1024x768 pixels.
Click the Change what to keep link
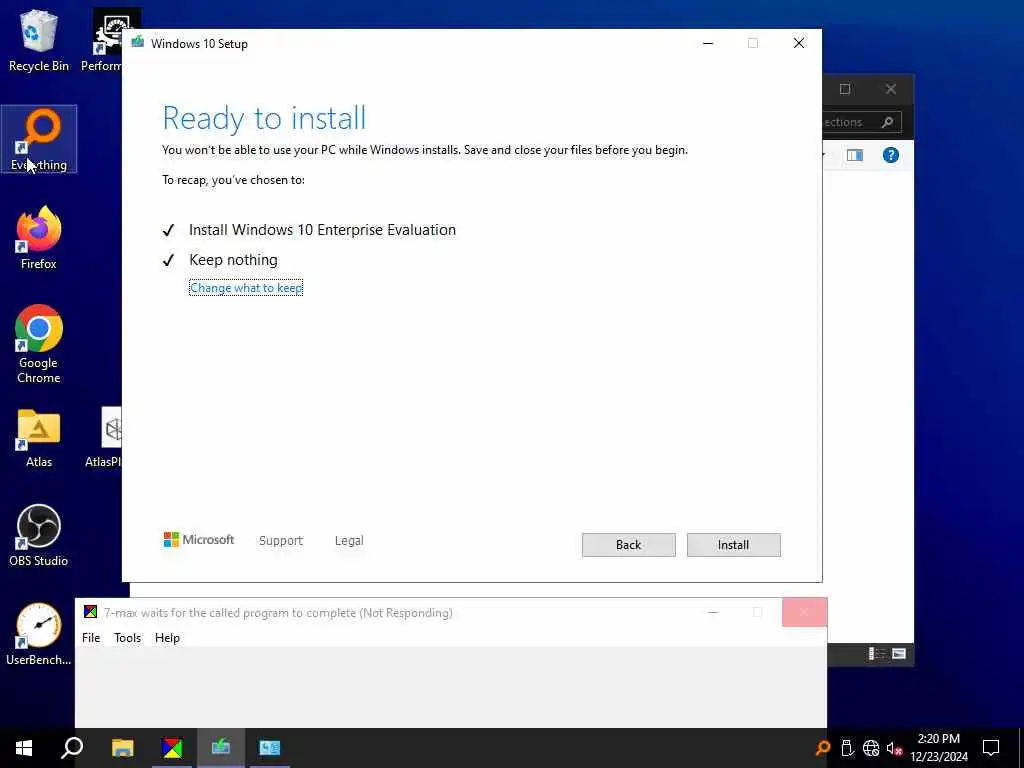(x=246, y=288)
